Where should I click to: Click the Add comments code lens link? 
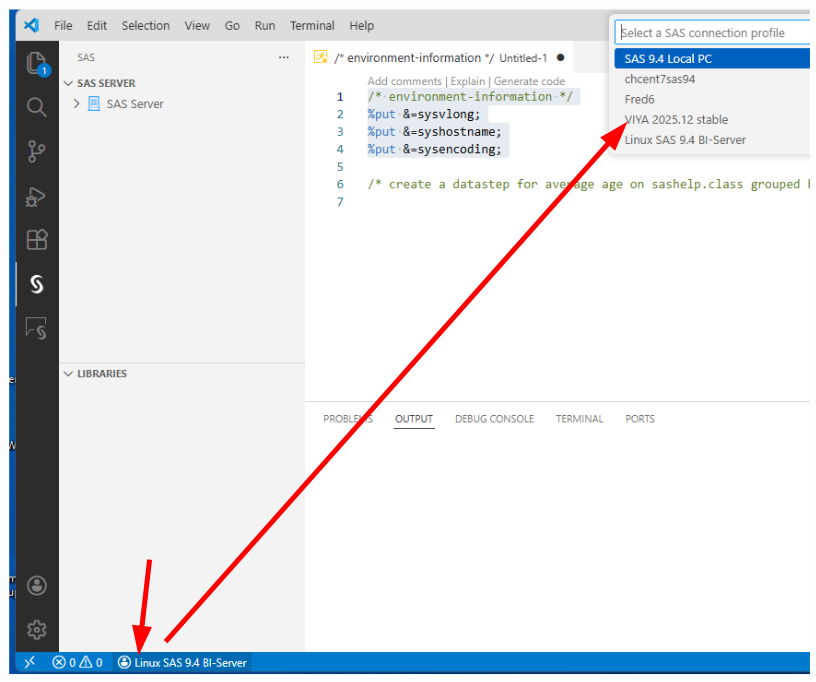click(404, 81)
